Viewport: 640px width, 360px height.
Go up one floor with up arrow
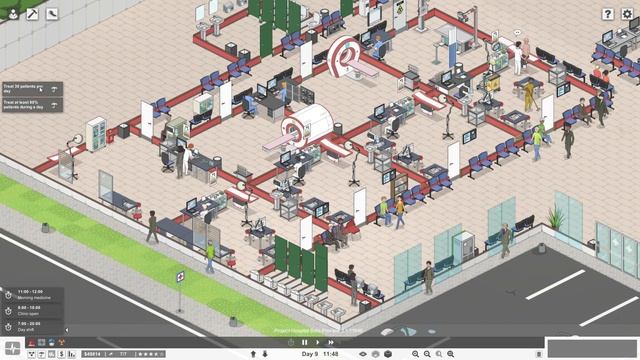(253, 354)
